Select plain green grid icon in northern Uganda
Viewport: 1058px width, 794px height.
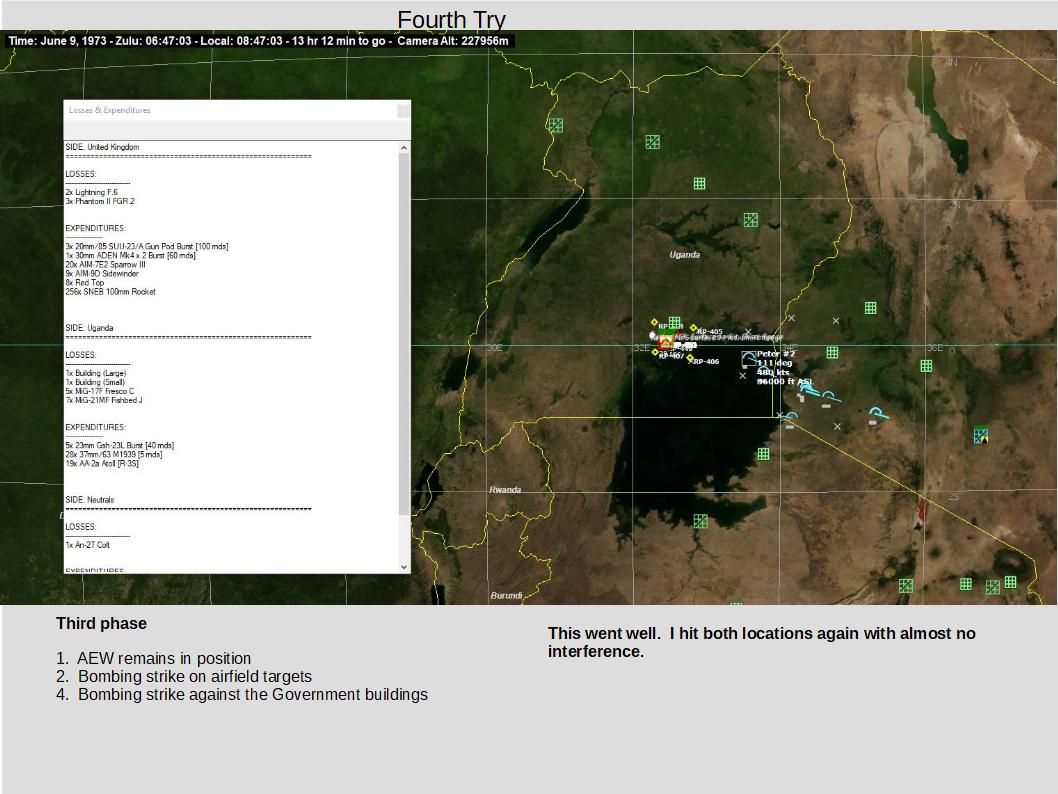click(x=700, y=183)
